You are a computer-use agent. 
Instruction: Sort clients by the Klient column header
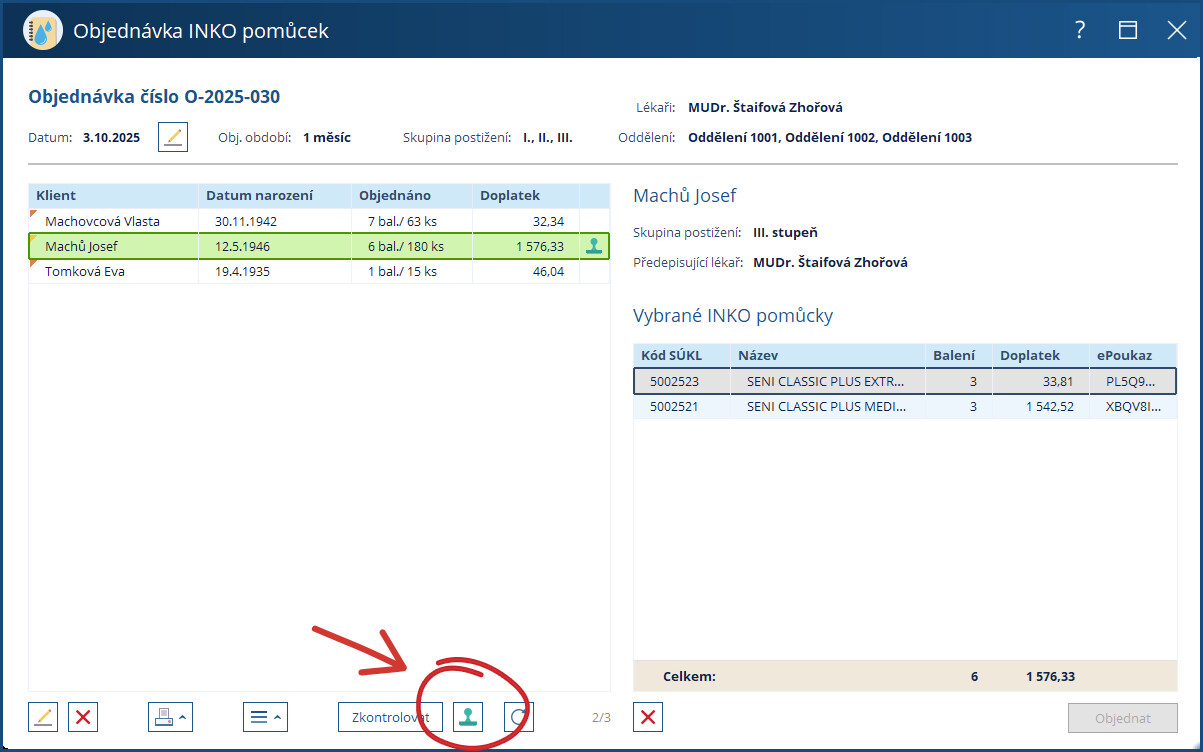(56, 196)
